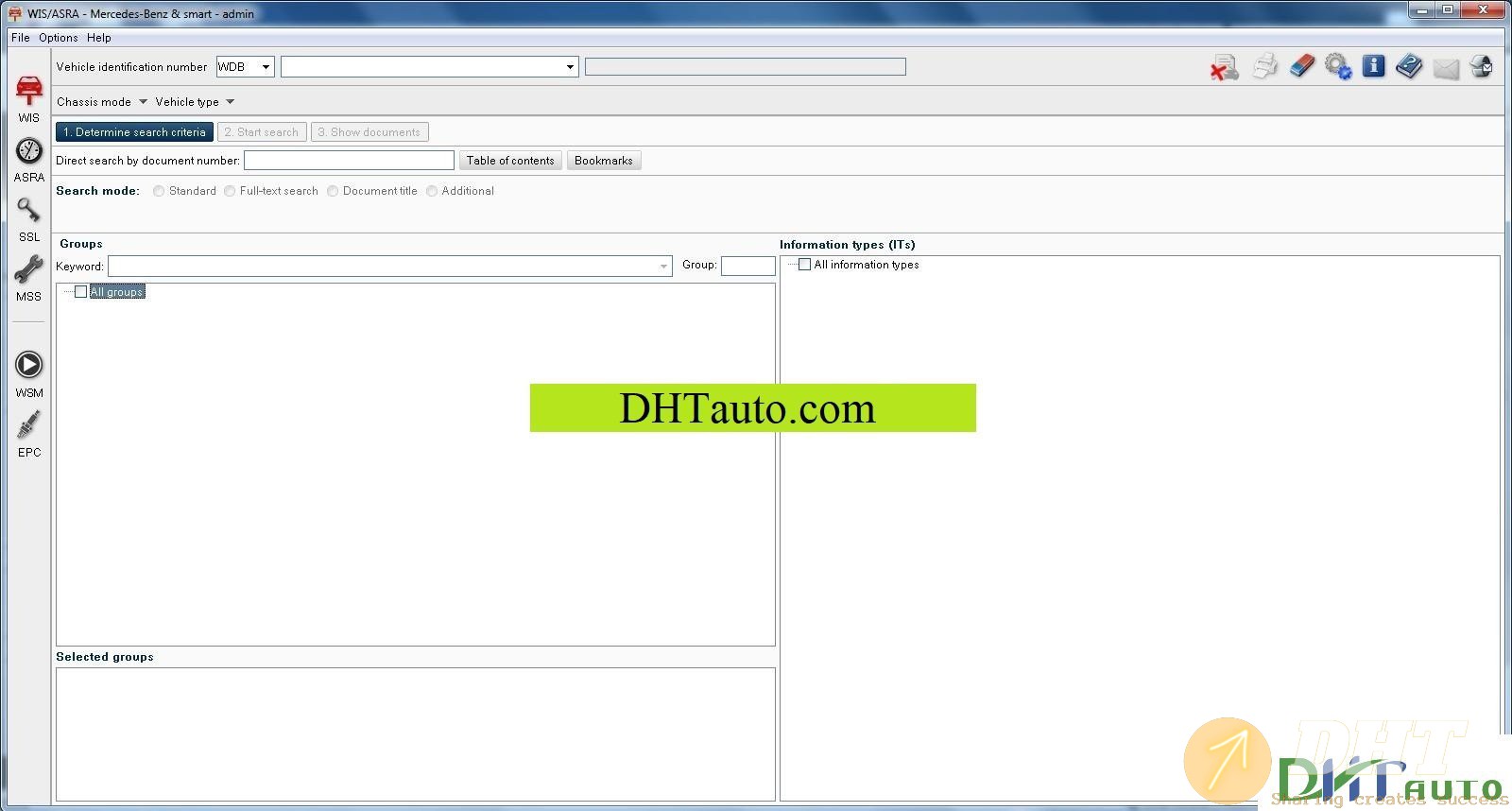Click the Bookmarks button
Viewport: 1512px width, 811px height.
pos(604,161)
